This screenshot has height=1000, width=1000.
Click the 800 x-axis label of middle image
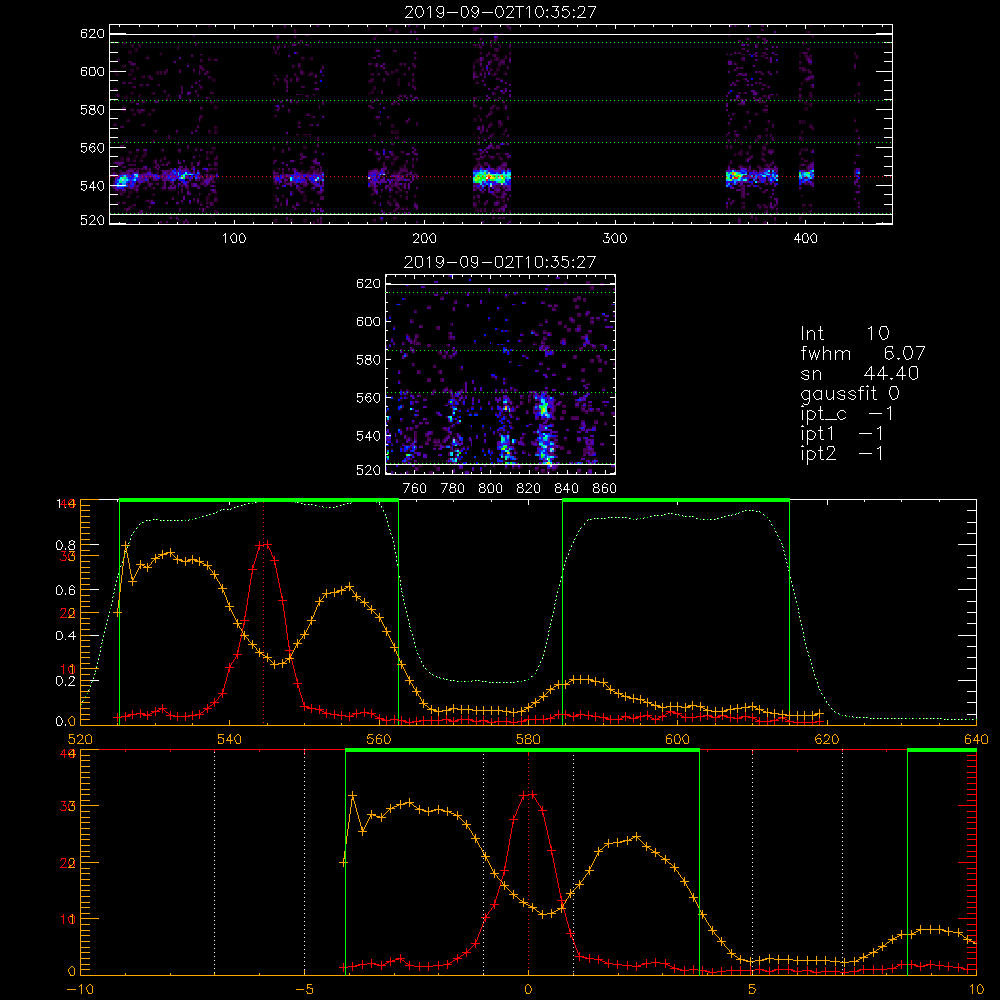pyautogui.click(x=490, y=489)
